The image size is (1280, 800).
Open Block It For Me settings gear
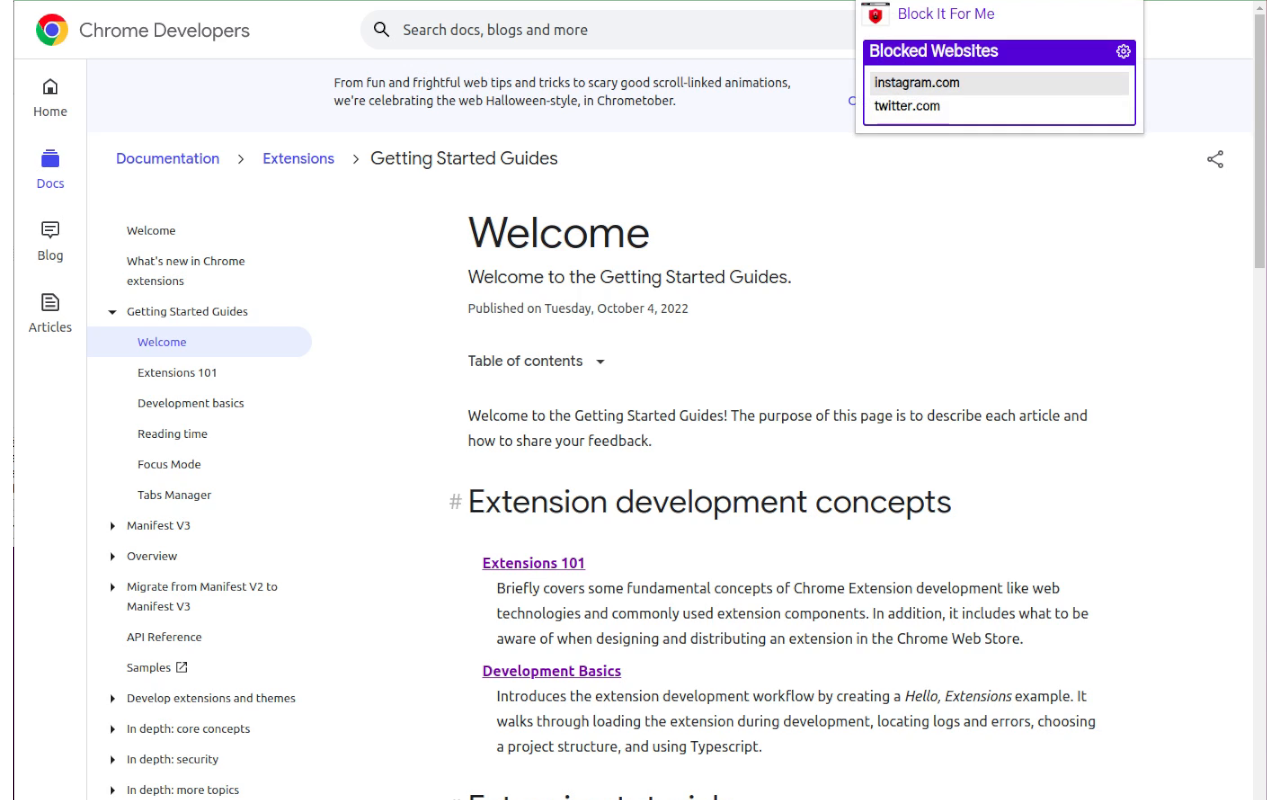click(1123, 51)
